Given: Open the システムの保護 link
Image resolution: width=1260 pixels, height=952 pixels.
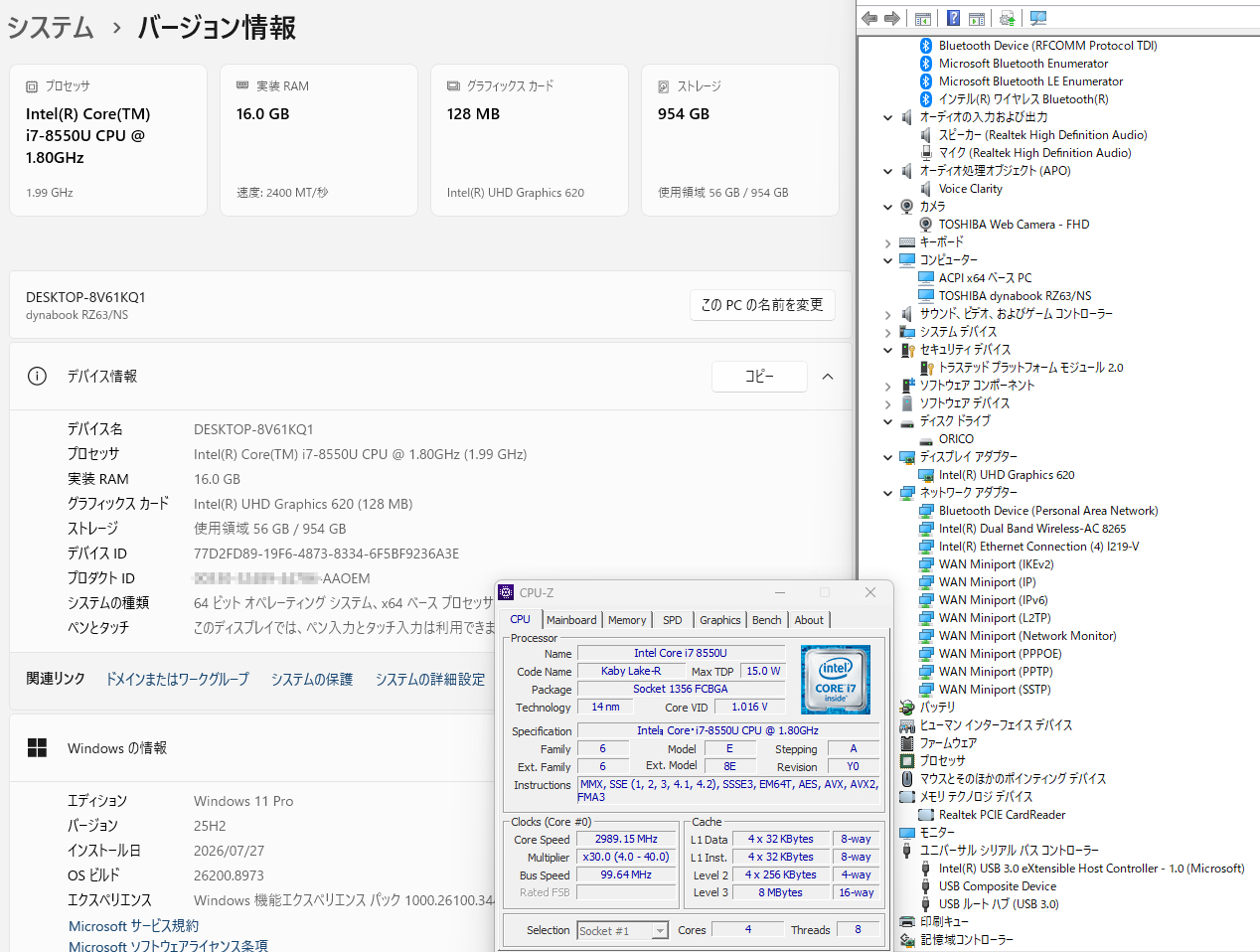Looking at the screenshot, I should [x=312, y=679].
